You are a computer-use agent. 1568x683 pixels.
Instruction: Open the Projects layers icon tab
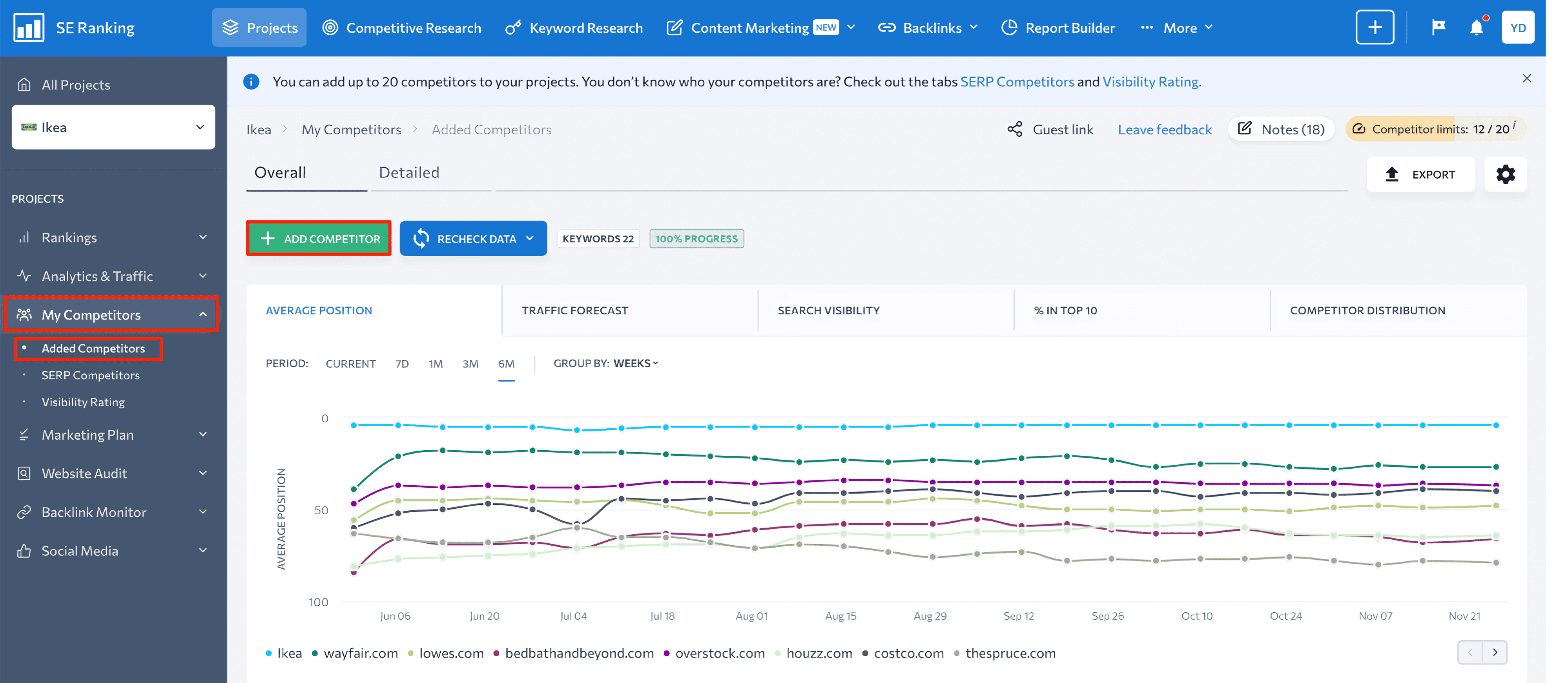tap(259, 27)
